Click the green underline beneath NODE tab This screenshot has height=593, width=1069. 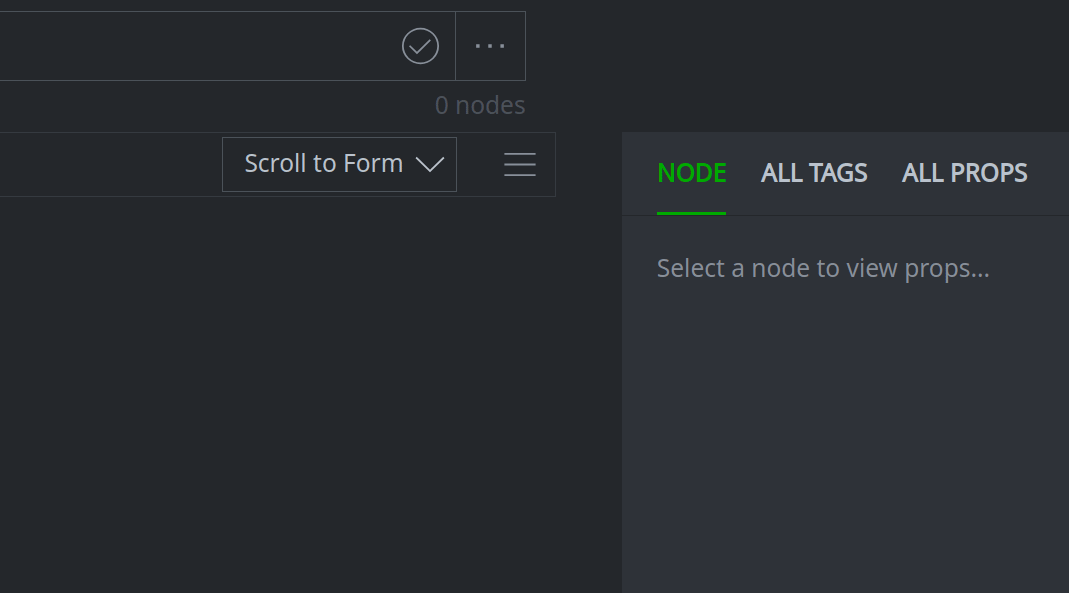691,213
